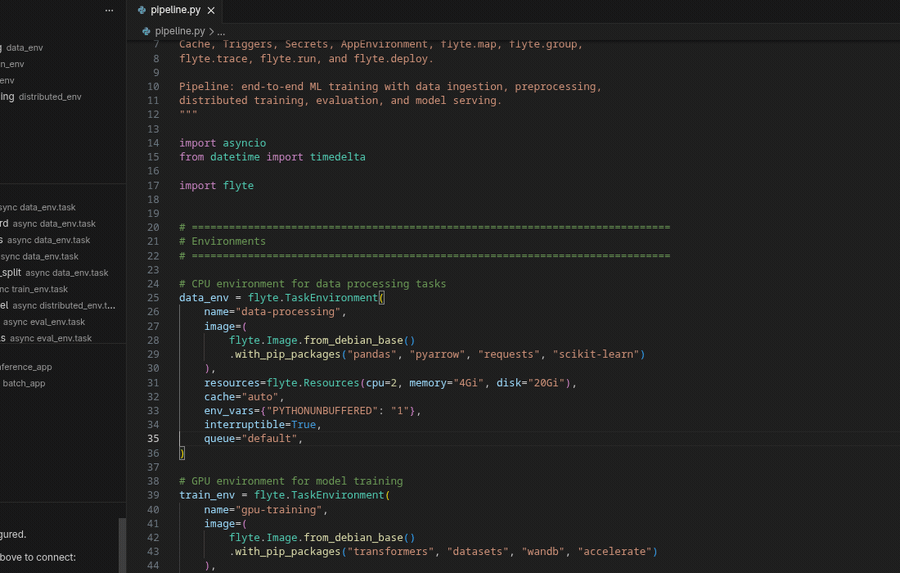Select the data_env entry in the sidebar
Viewport: 900px width, 573px height.
[24, 48]
